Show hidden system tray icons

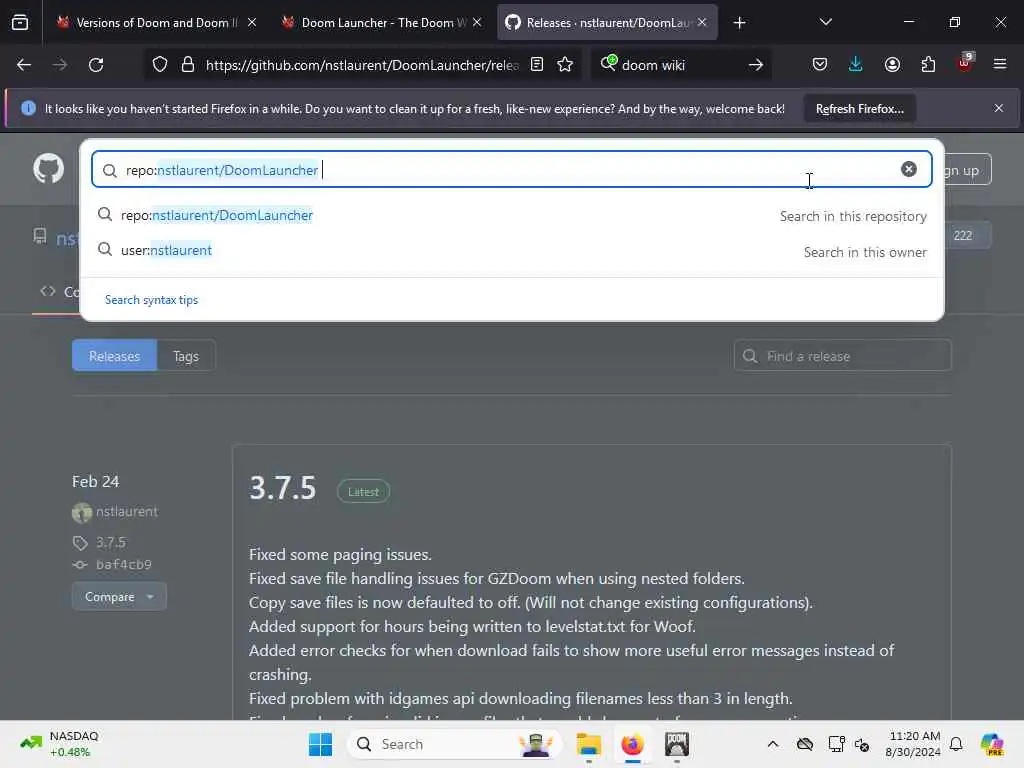(773, 744)
